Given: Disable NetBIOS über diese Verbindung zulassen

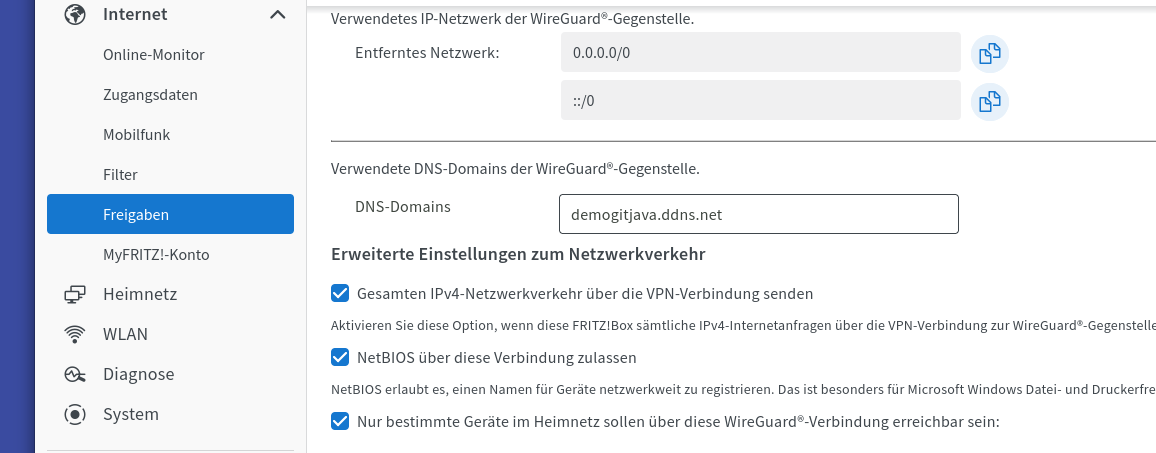Looking at the screenshot, I should click(340, 357).
